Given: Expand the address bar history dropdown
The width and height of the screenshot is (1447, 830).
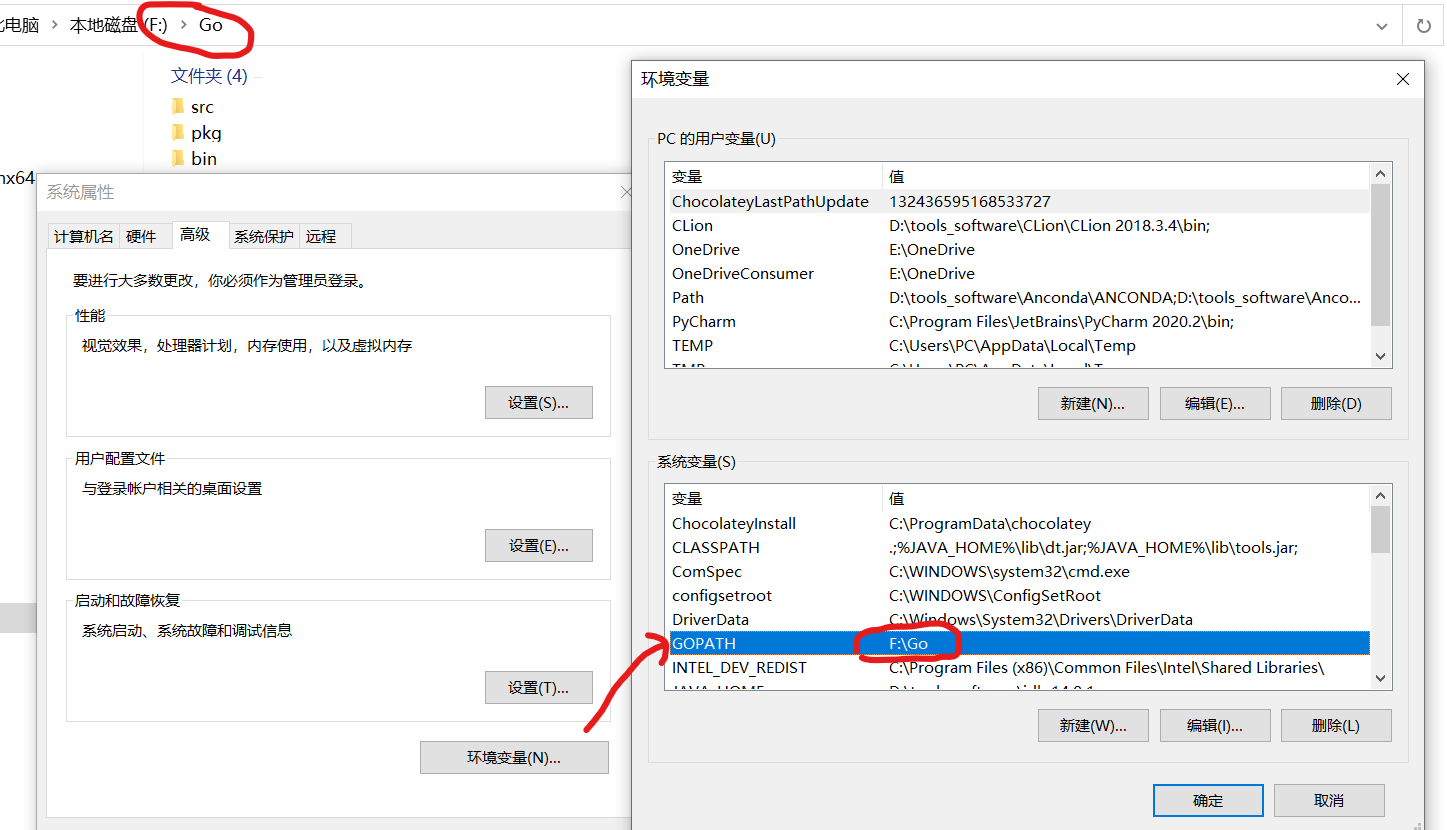Looking at the screenshot, I should [1382, 26].
